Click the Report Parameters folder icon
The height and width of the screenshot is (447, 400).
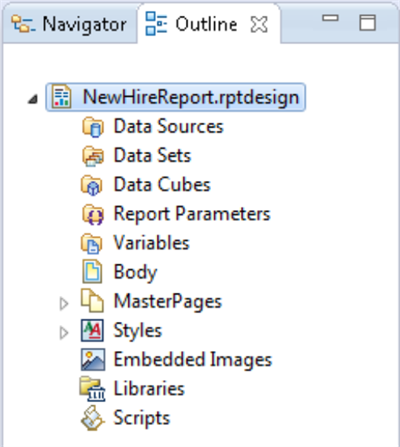(93, 214)
